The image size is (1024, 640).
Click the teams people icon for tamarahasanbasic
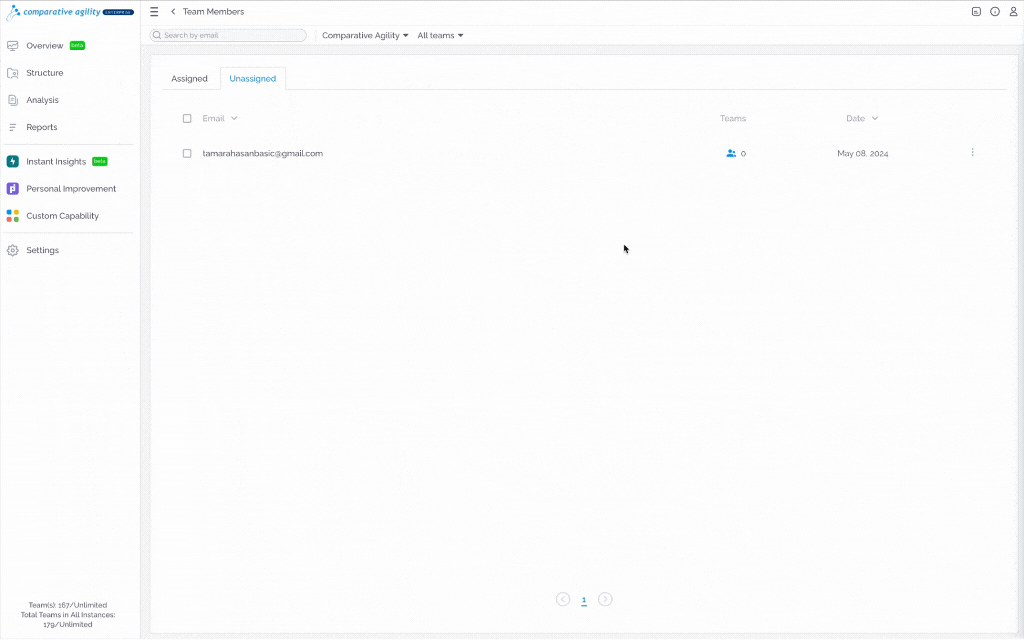coord(731,153)
